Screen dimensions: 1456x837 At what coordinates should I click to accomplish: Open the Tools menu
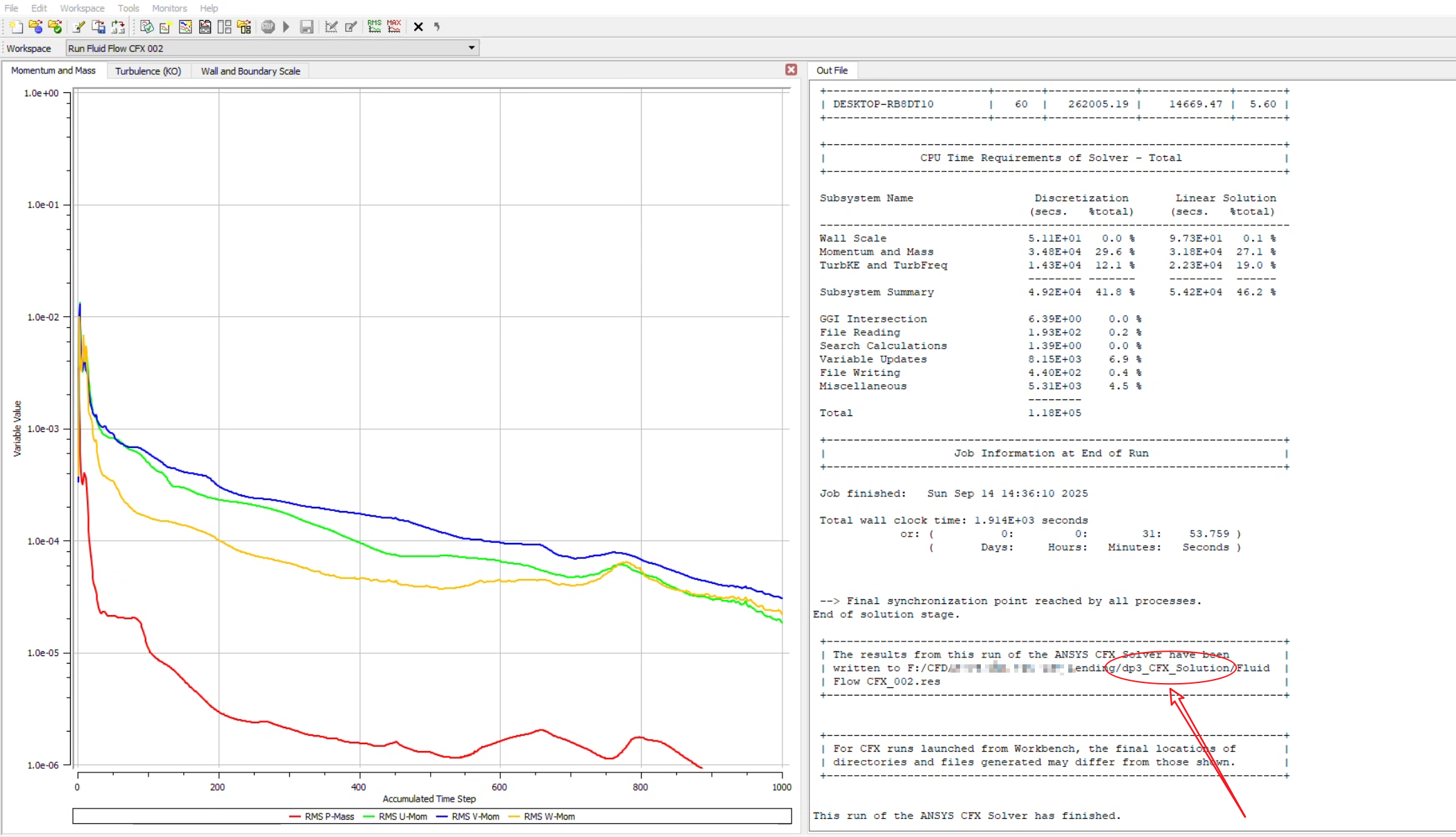(x=128, y=8)
